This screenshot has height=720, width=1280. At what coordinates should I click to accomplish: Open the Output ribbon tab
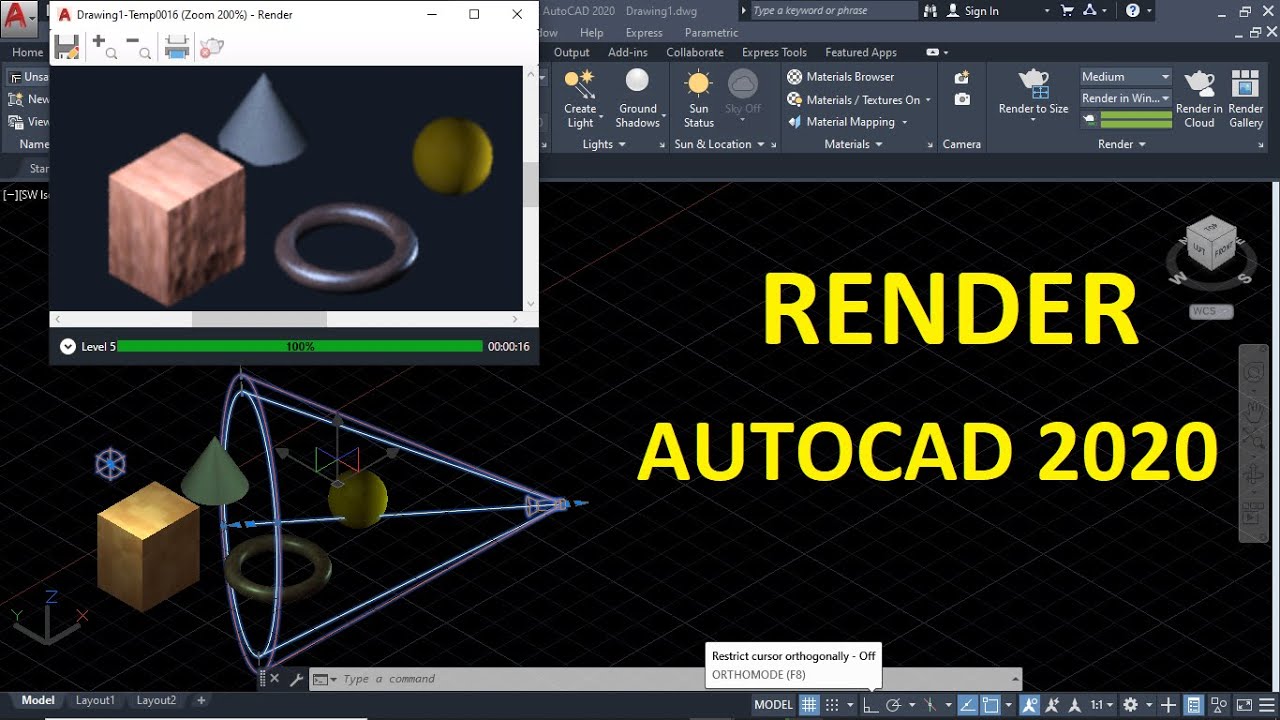click(x=572, y=52)
